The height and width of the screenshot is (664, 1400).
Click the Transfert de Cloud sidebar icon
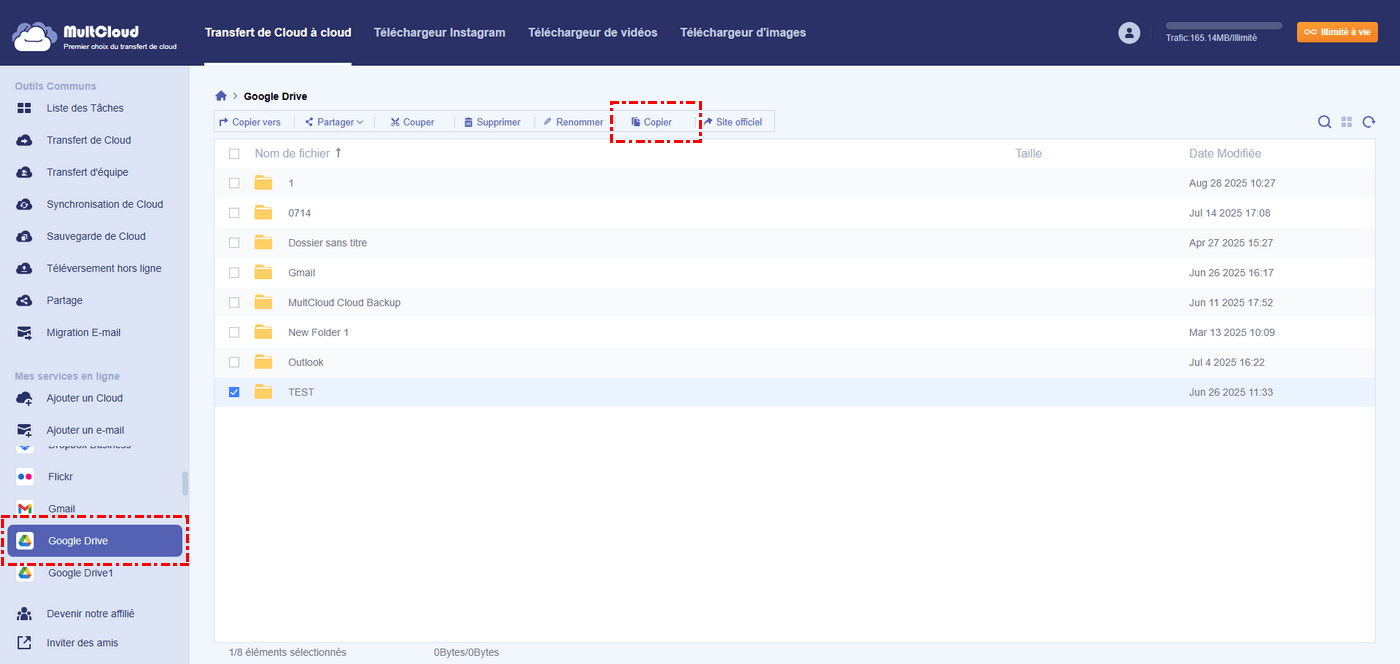tap(24, 140)
